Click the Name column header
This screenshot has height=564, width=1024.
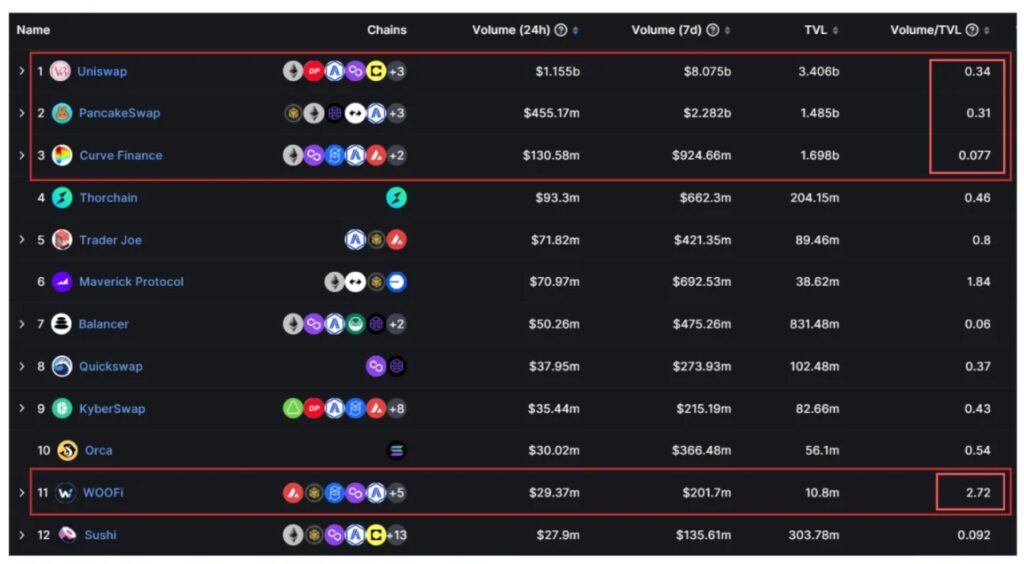(33, 30)
